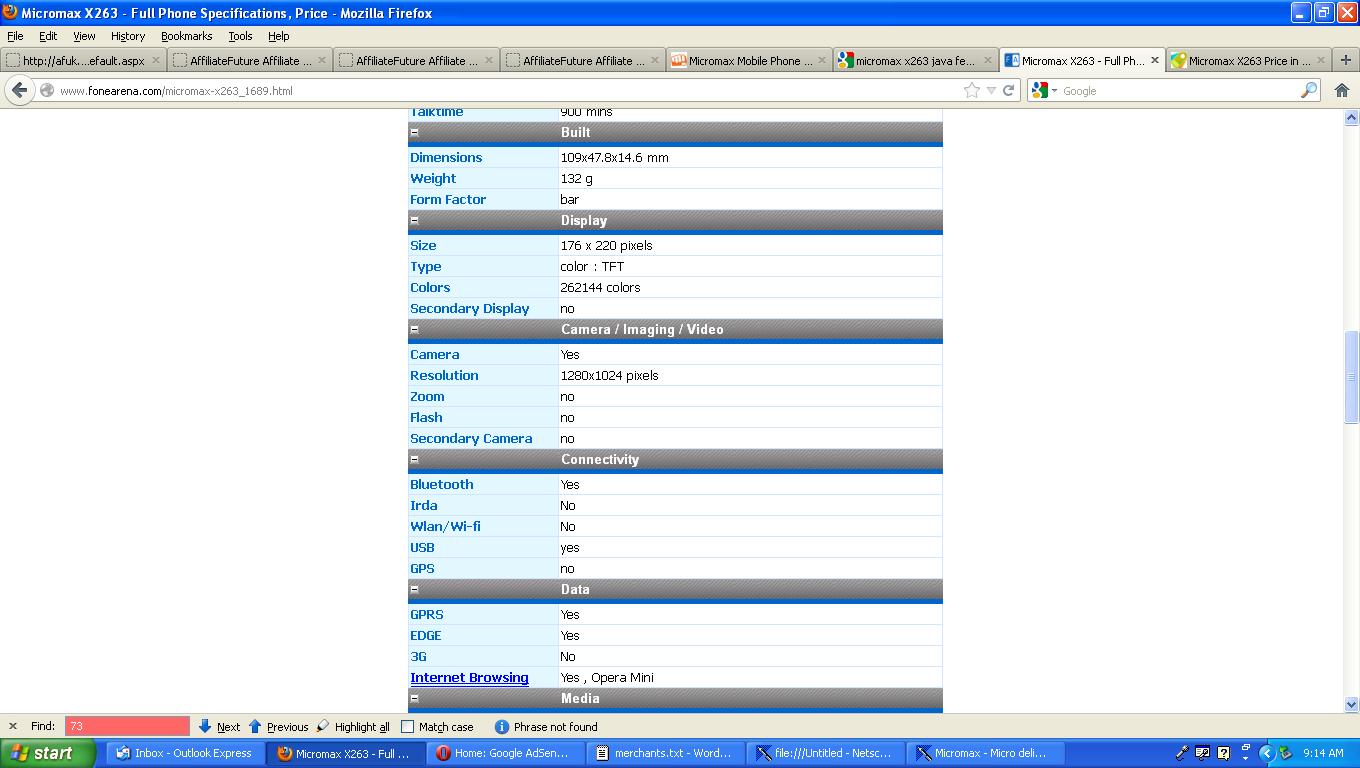
Task: Click Find Next down arrow
Action: click(205, 727)
